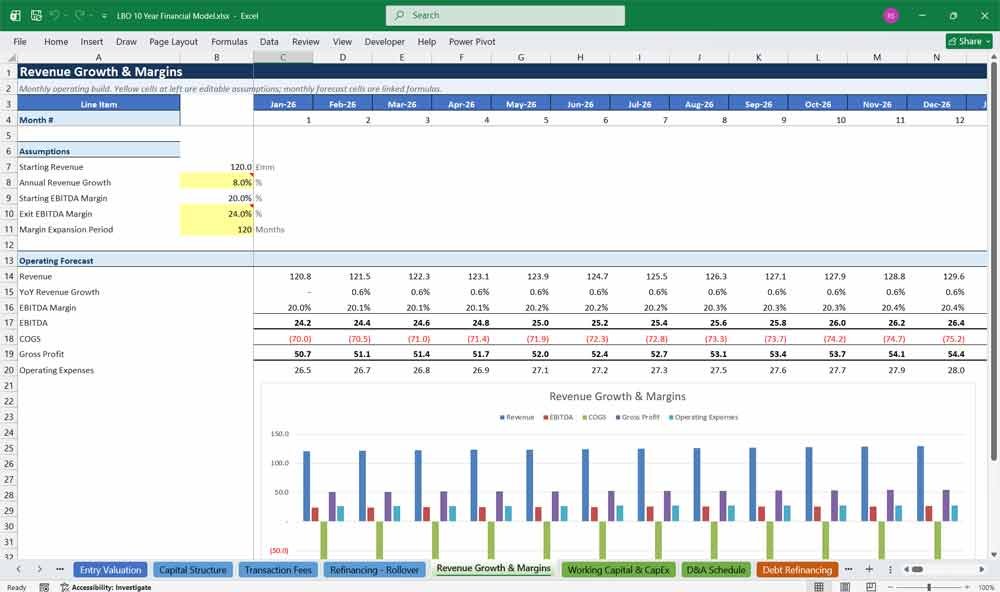Select the Revenue Growth & Margins sheet tab

(493, 568)
